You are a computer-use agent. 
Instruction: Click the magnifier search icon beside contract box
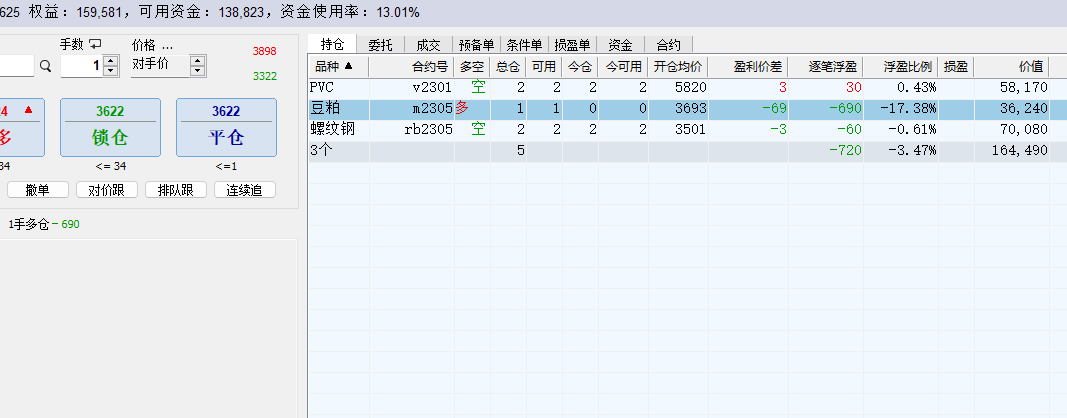(45, 66)
